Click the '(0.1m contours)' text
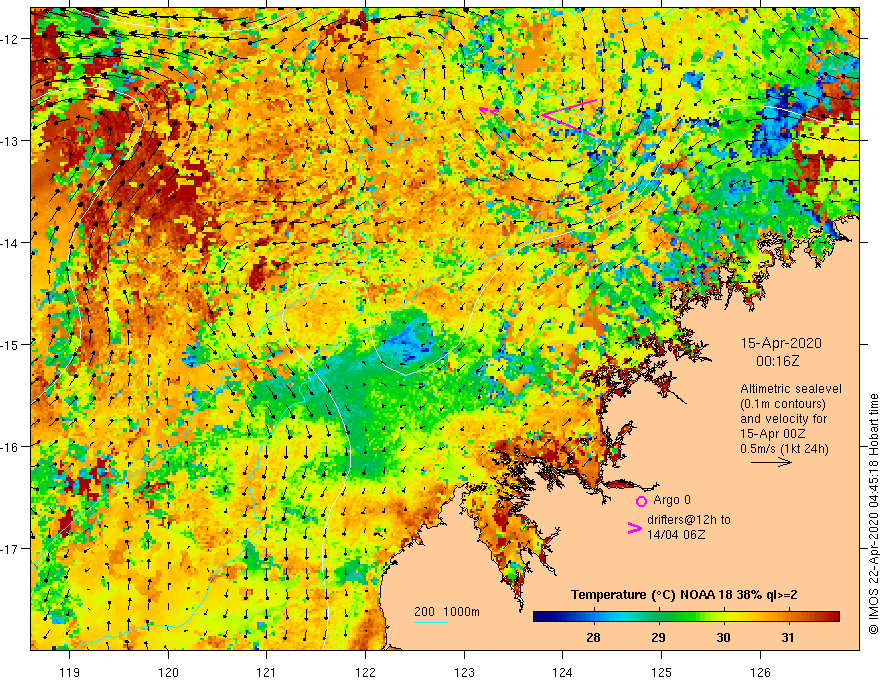Image resolution: width=880 pixels, height=680 pixels. point(782,404)
